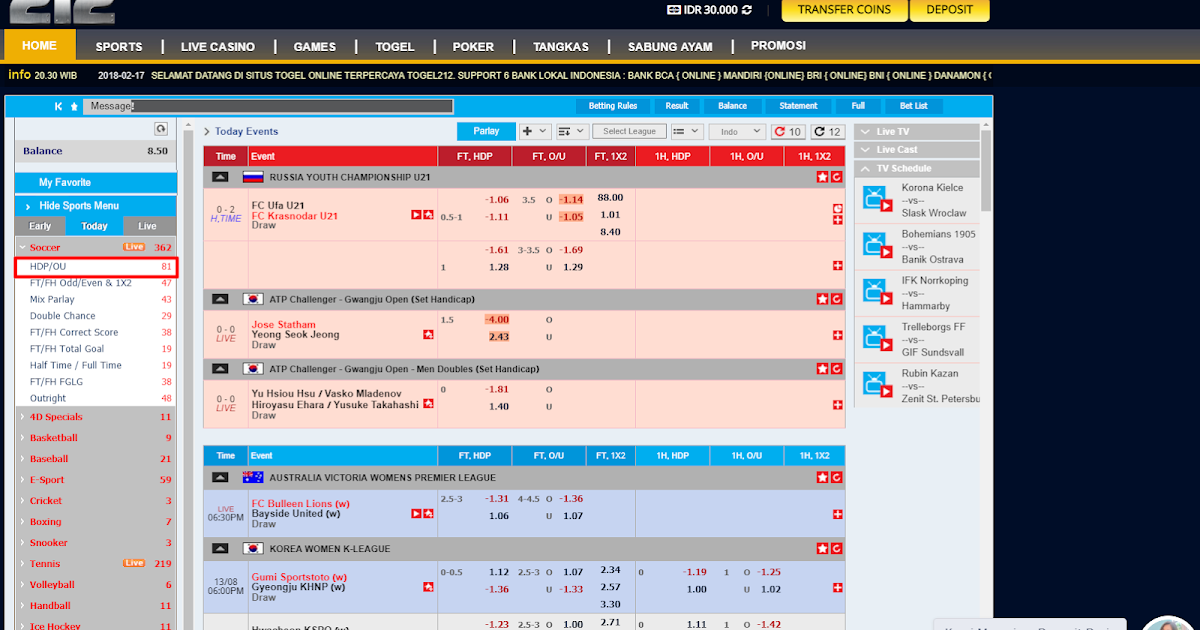Open live TV for Korona Kielce vs Slask Wroclaw

tap(877, 200)
